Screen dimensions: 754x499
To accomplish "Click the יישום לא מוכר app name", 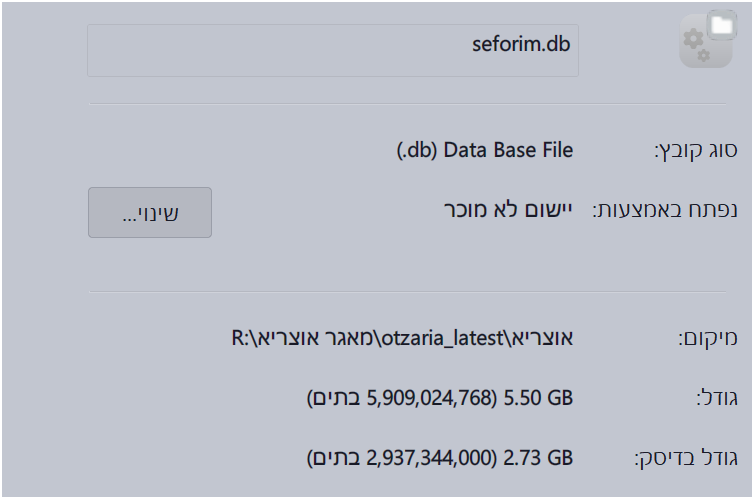I will 509,211.
